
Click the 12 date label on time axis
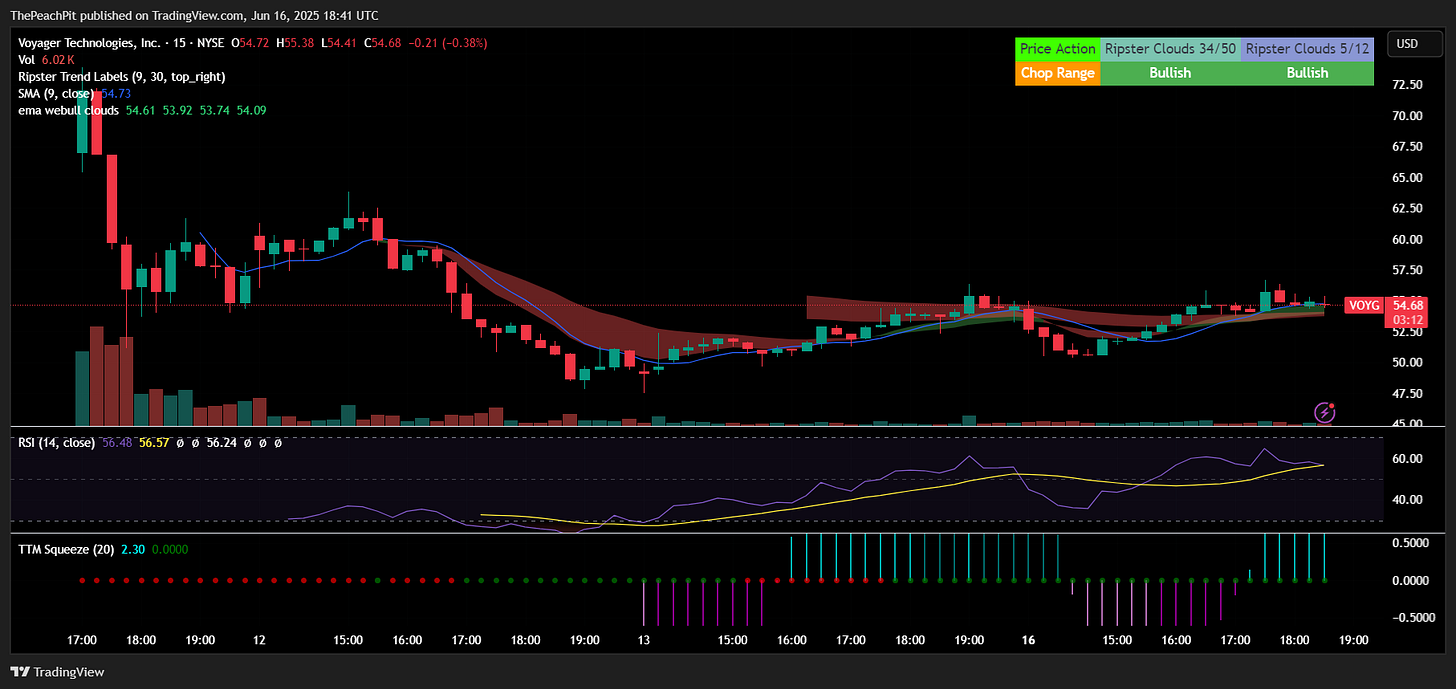pyautogui.click(x=260, y=640)
